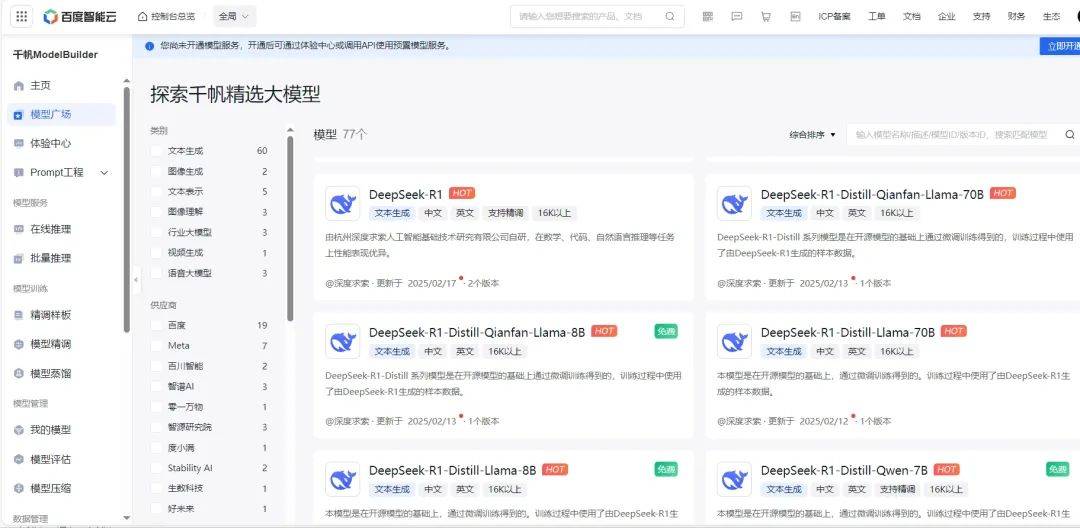Open the 财务 header menu

tap(1016, 17)
